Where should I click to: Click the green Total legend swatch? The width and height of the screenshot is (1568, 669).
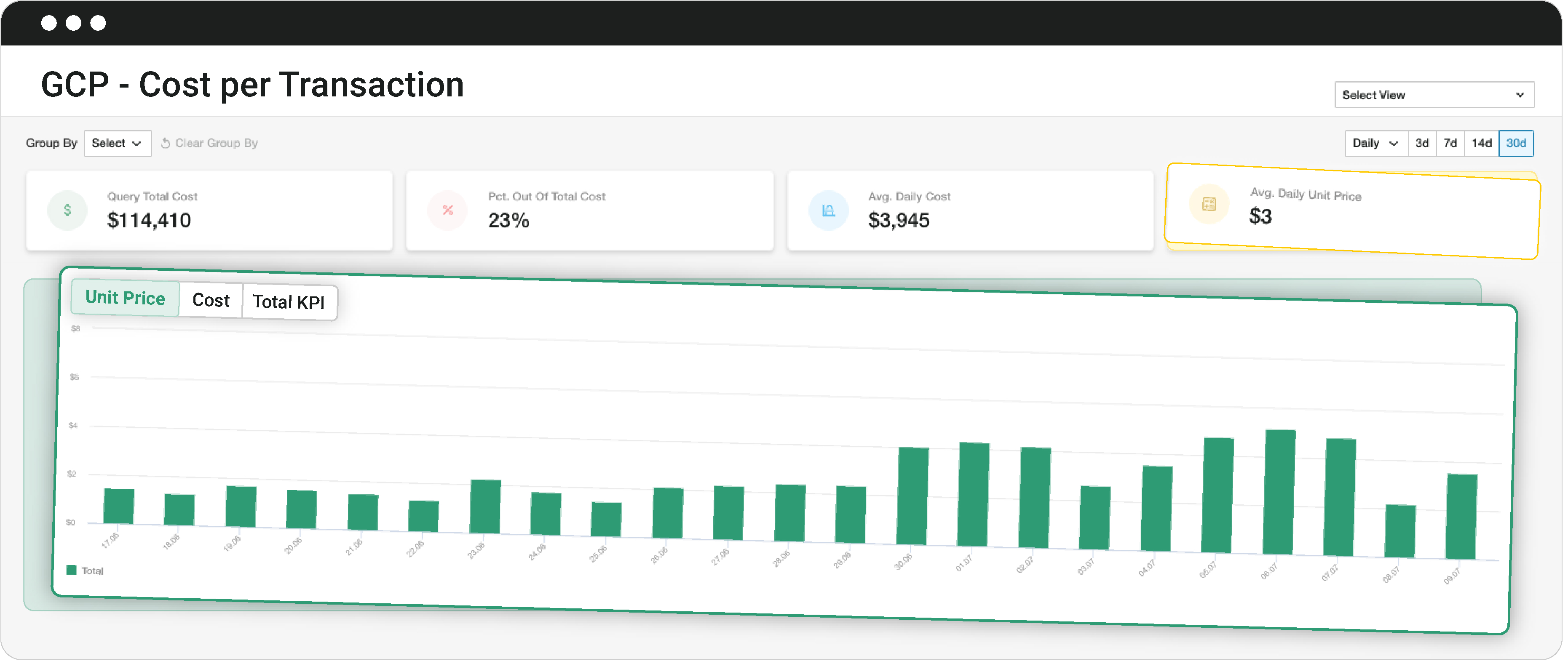71,570
